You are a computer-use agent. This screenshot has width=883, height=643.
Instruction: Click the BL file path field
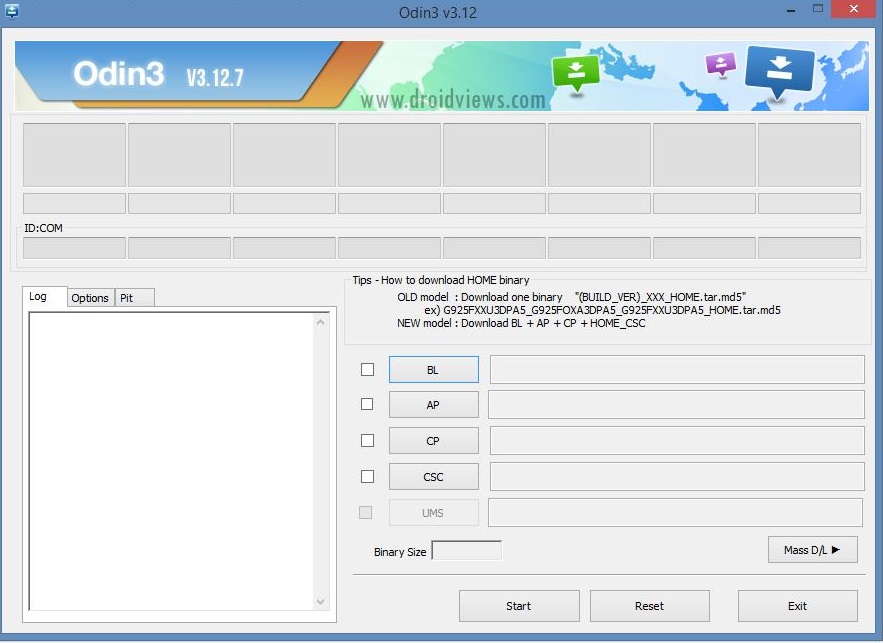pyautogui.click(x=677, y=369)
